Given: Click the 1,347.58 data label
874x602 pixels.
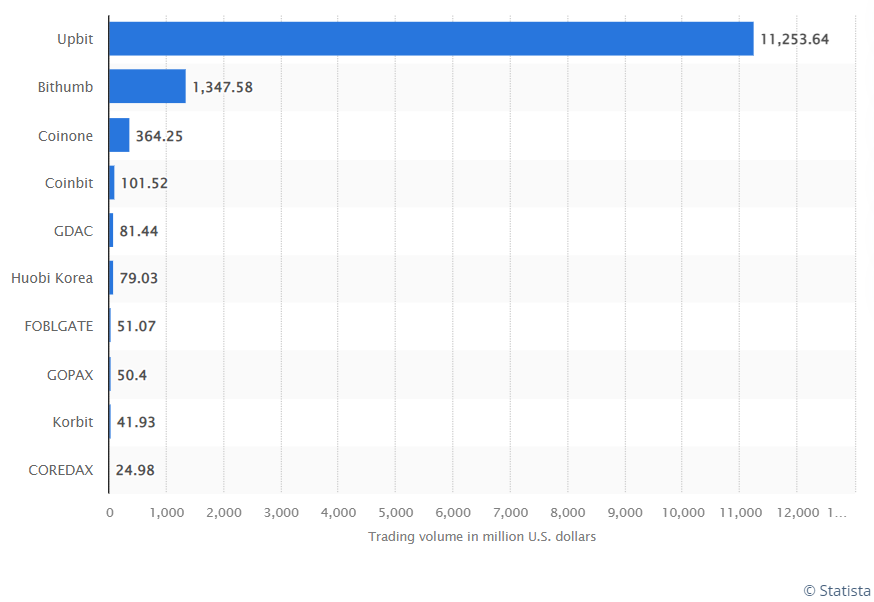Looking at the screenshot, I should 222,88.
